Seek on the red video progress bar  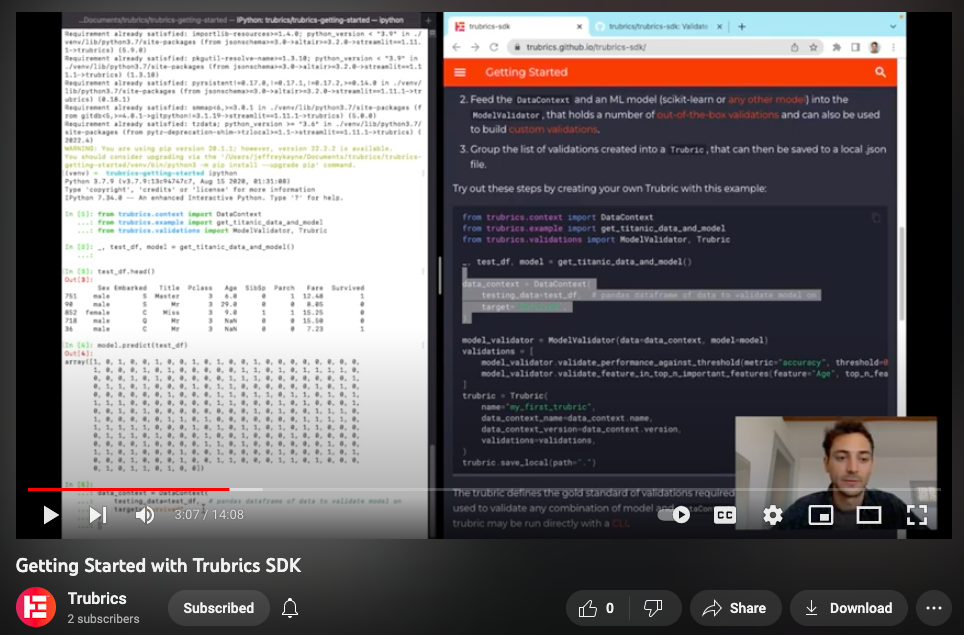point(128,489)
